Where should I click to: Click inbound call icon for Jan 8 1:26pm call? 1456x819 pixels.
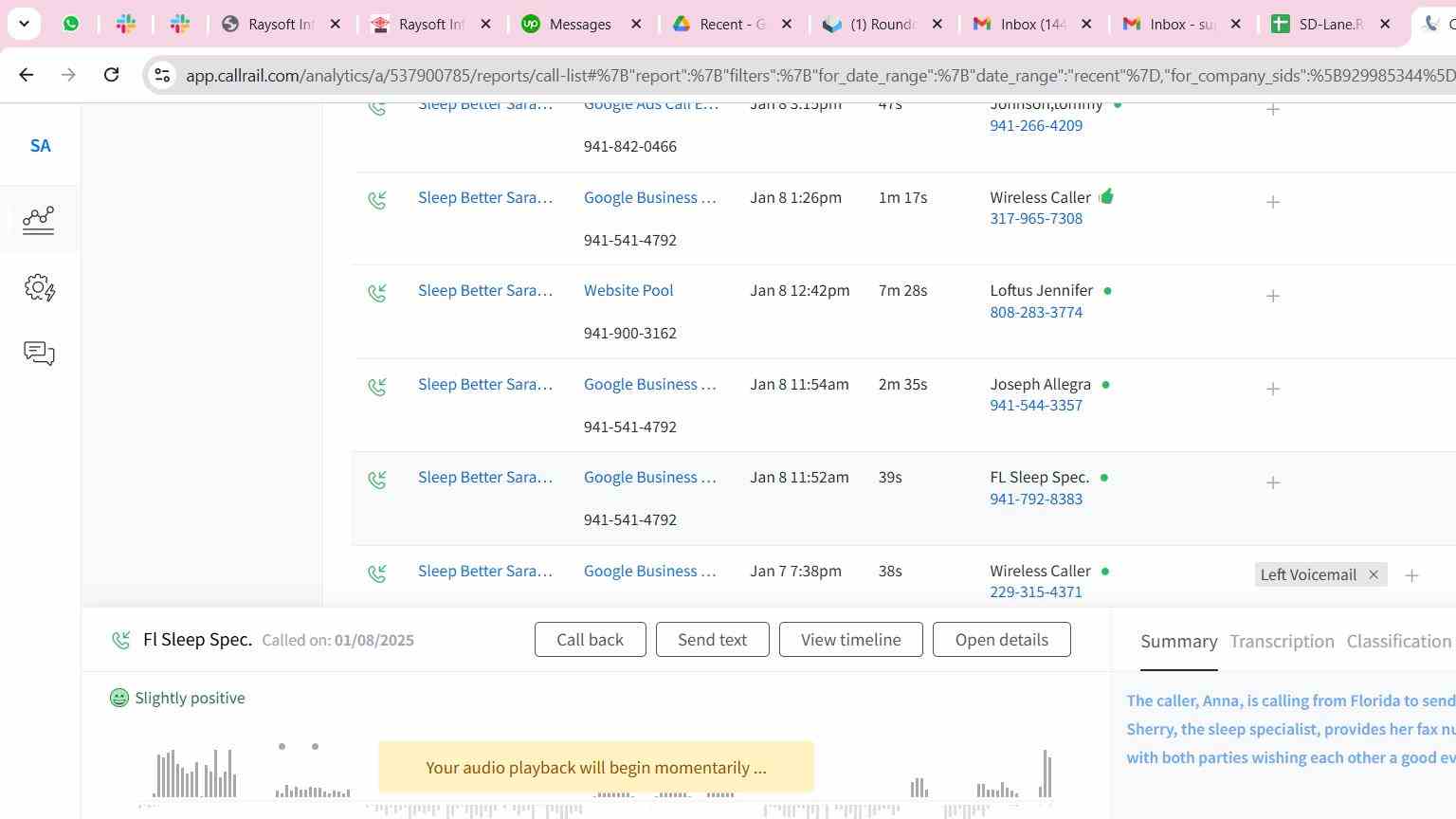pos(377,200)
